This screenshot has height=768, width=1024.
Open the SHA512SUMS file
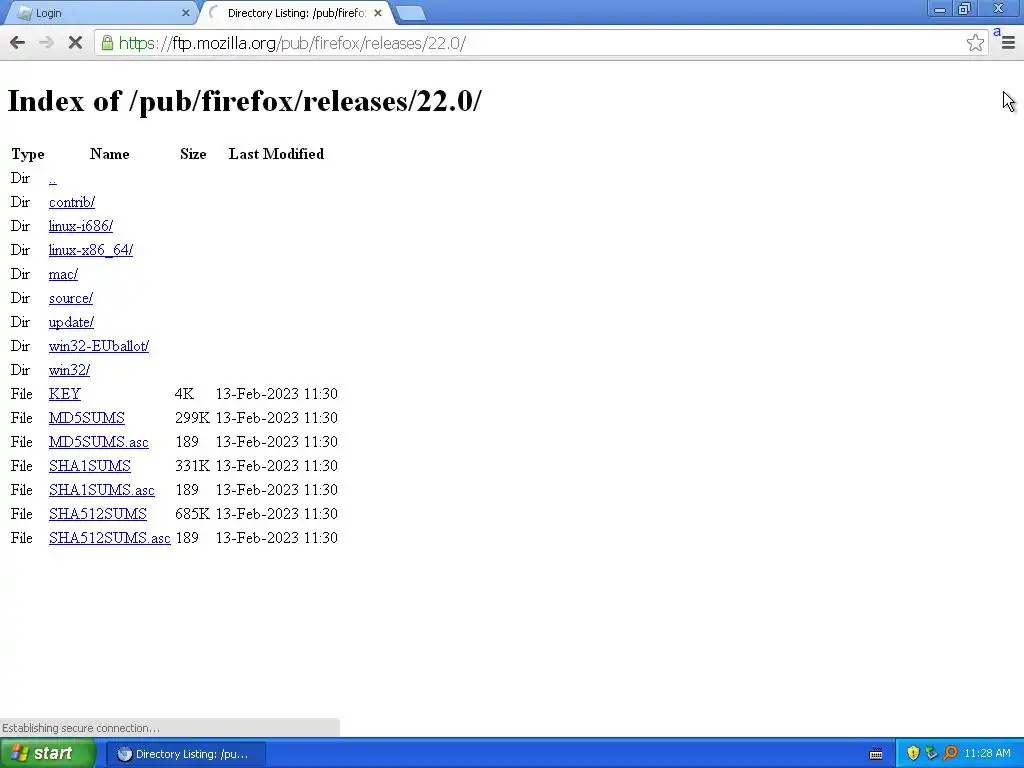pos(98,514)
